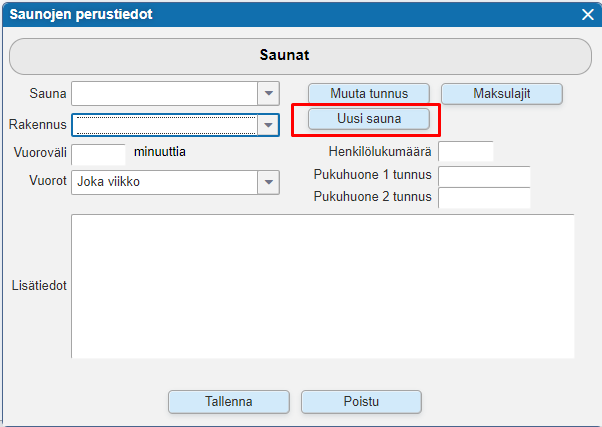Select the Pukuhuone 2 tunnus field
602x427 pixels.
484,198
